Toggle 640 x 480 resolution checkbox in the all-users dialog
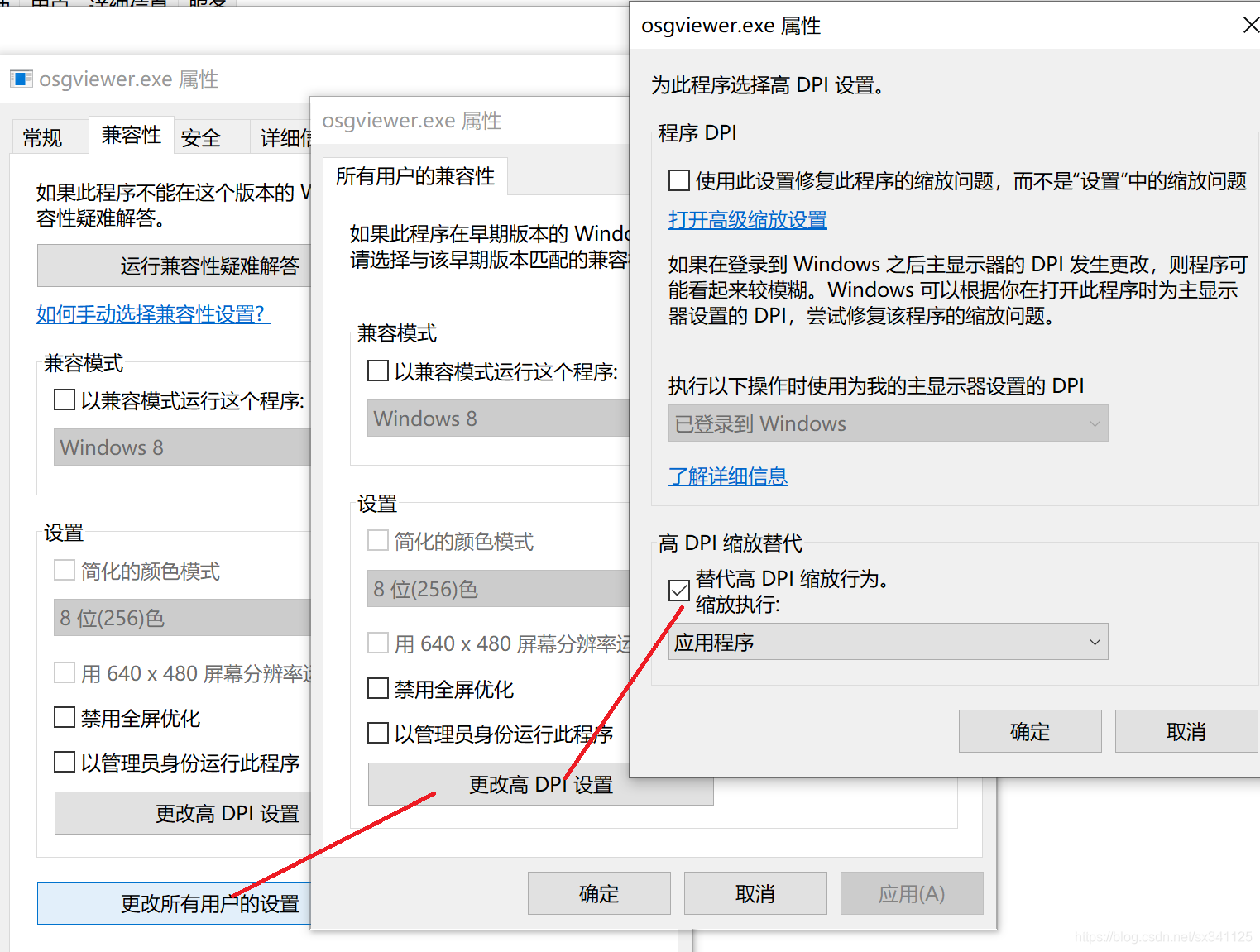 point(378,643)
